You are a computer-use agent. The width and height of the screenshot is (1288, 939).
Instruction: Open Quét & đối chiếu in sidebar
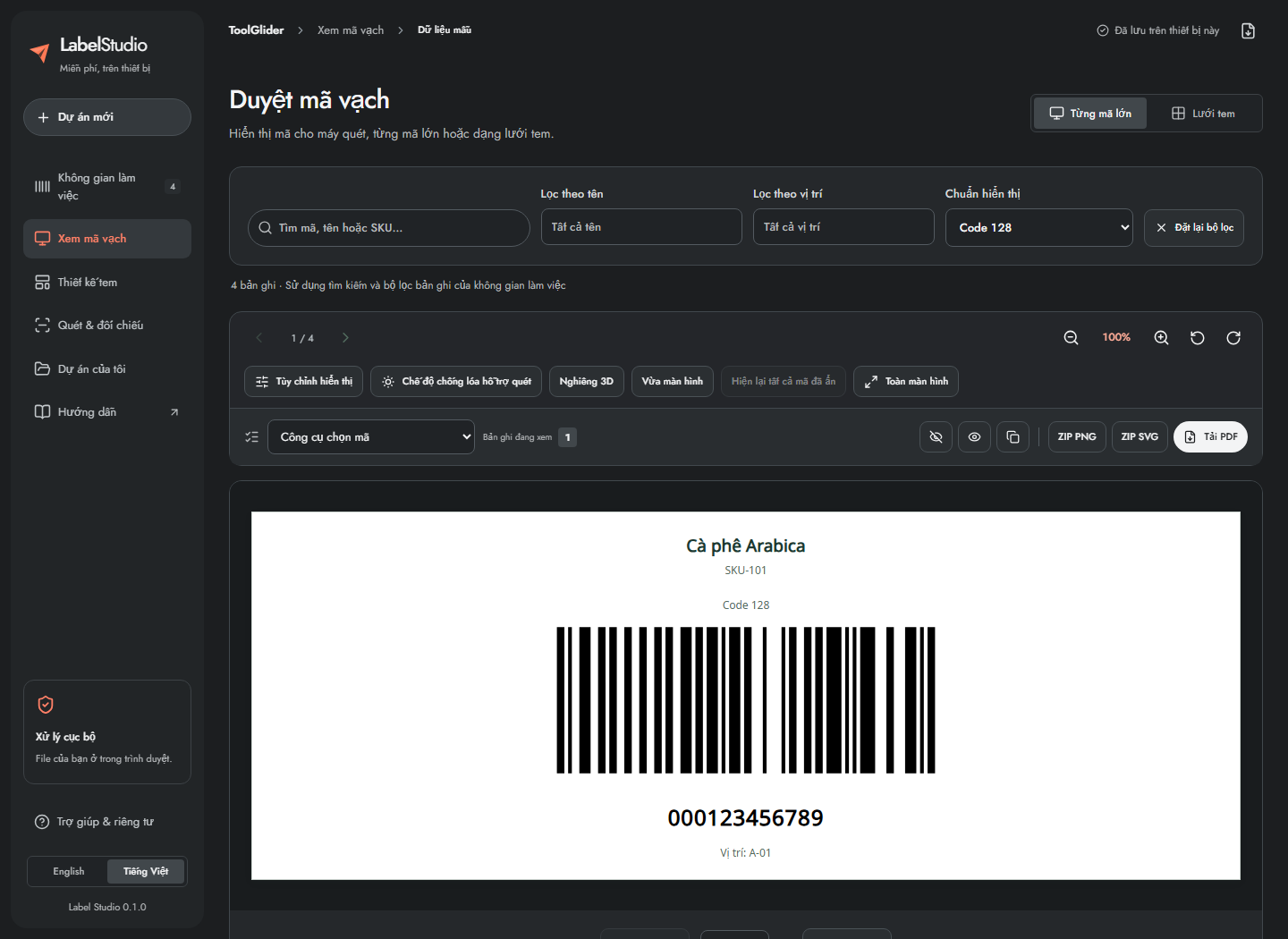point(107,326)
